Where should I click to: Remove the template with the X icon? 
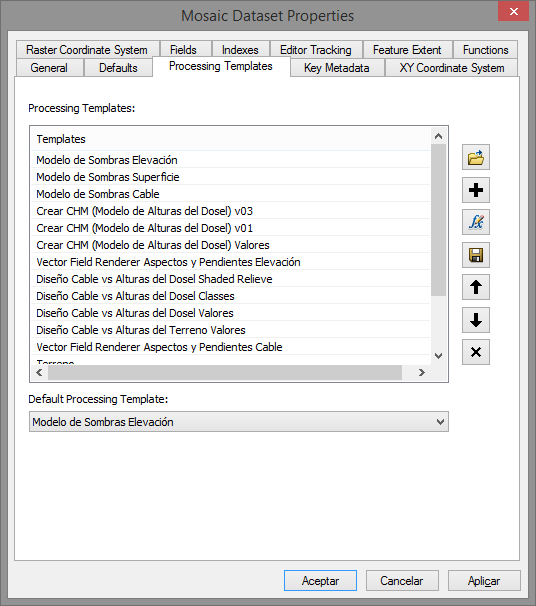coord(476,352)
